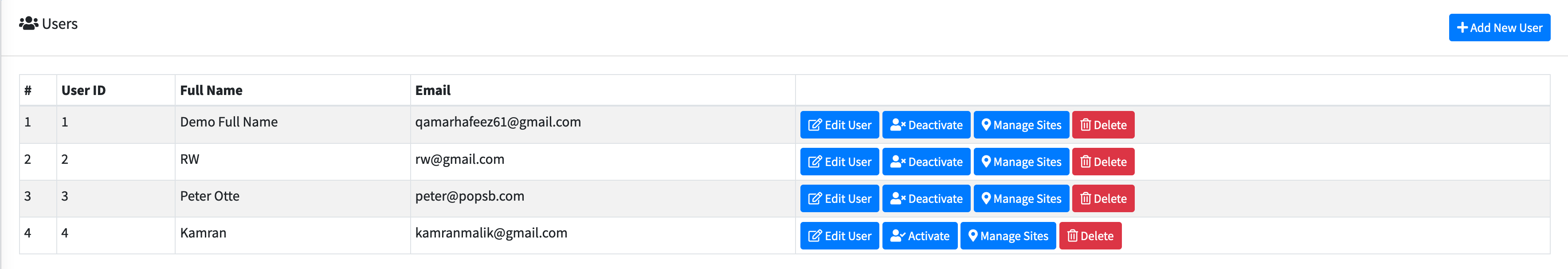Edit user Peter Otte

839,199
